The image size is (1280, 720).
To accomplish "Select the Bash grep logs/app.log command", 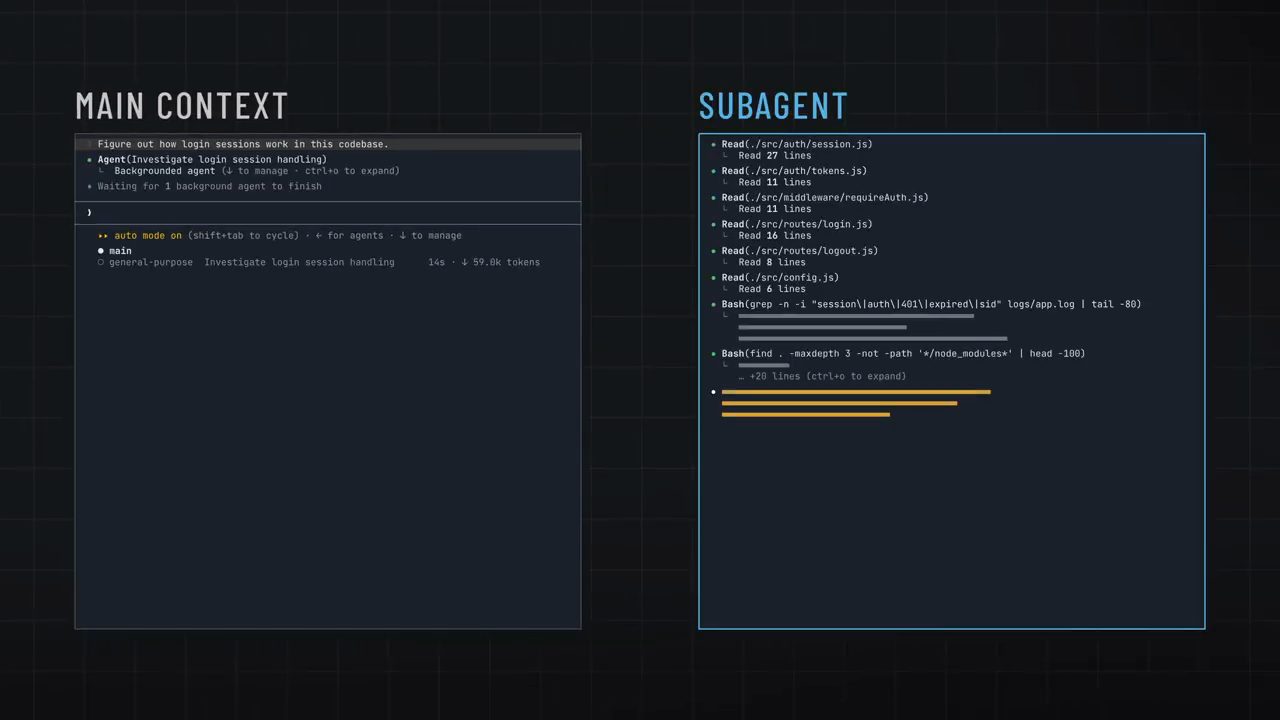I will [x=931, y=304].
